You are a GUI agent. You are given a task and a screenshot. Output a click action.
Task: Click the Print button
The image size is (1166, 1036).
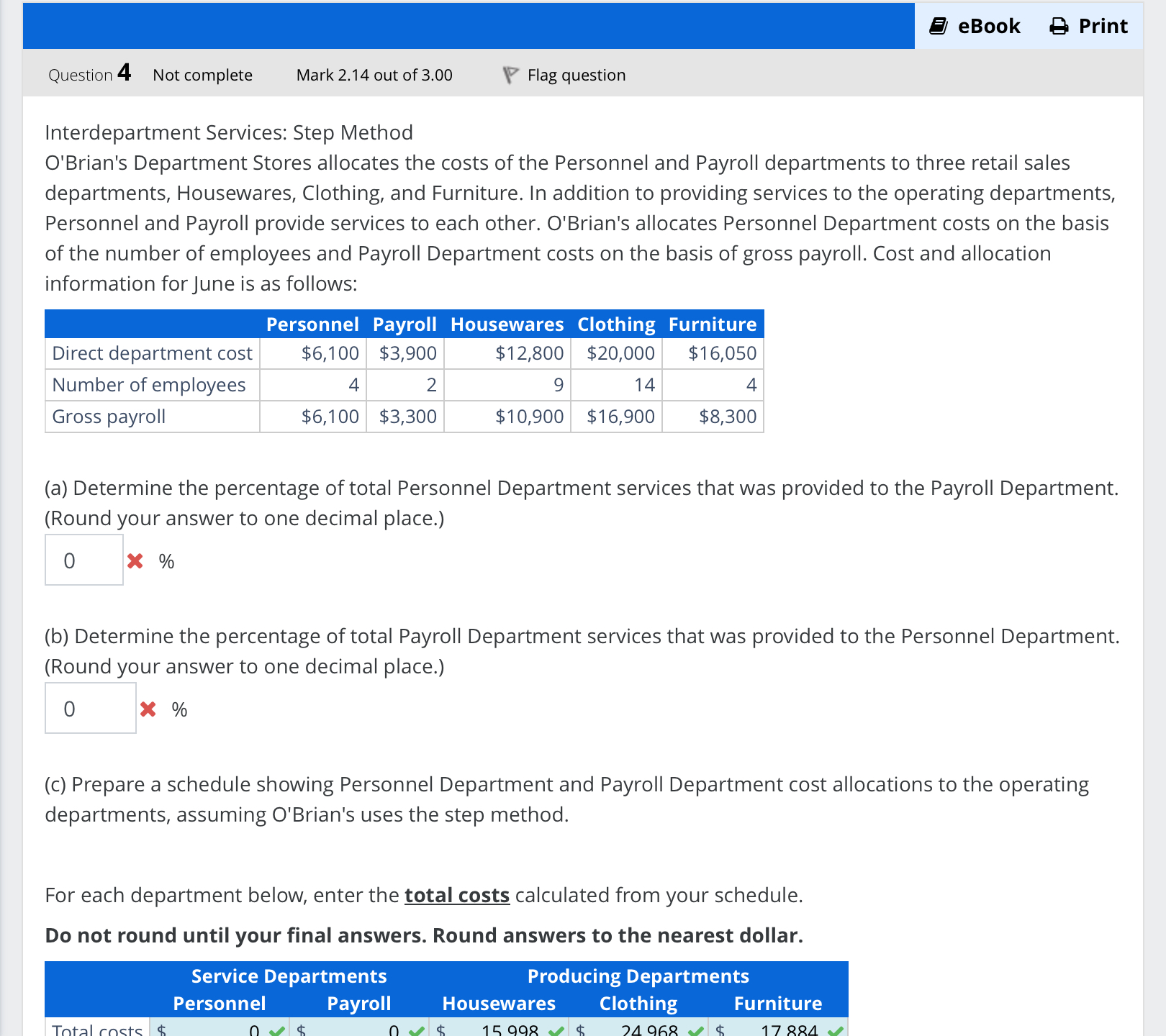pyautogui.click(x=1088, y=26)
